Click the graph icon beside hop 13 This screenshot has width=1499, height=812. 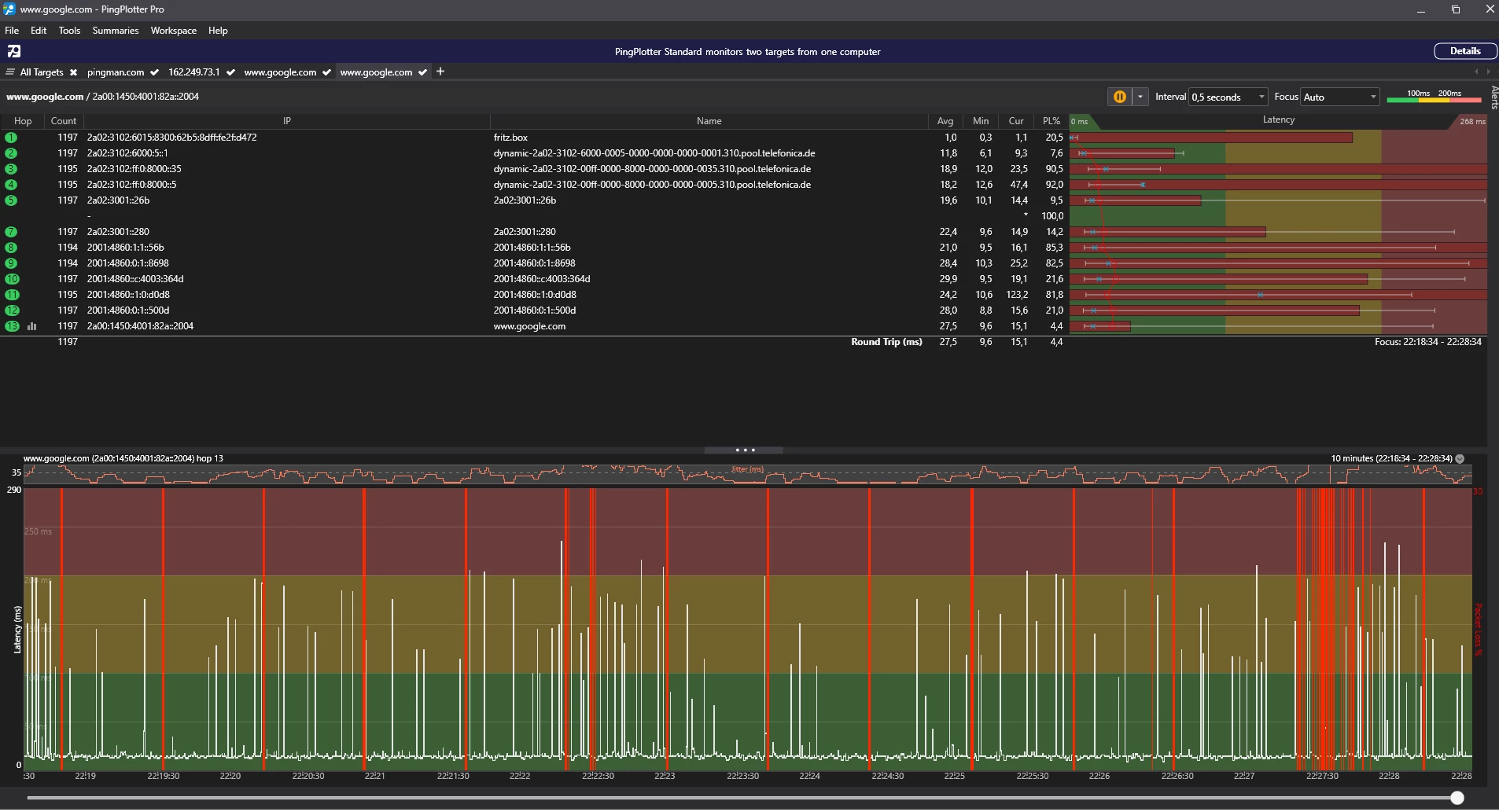tap(32, 326)
